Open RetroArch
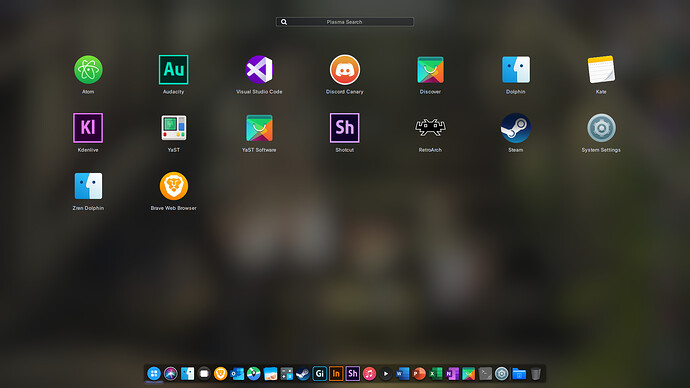The image size is (690, 388). (430, 128)
